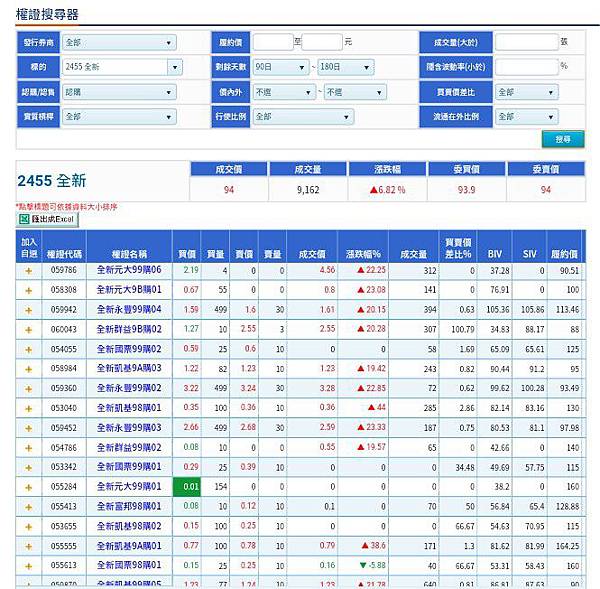Sort table by 權證名稱 column header
600x589 pixels.
click(129, 254)
